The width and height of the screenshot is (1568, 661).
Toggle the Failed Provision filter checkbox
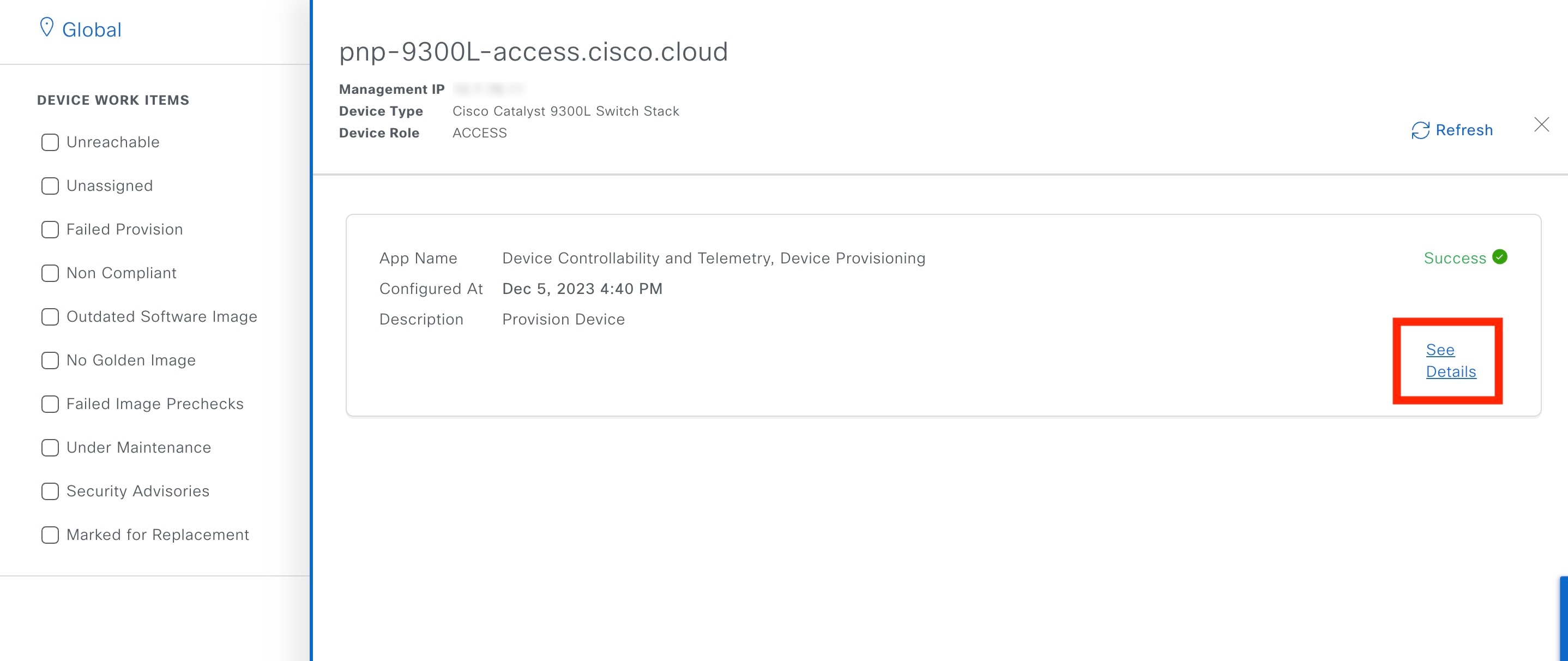click(49, 228)
